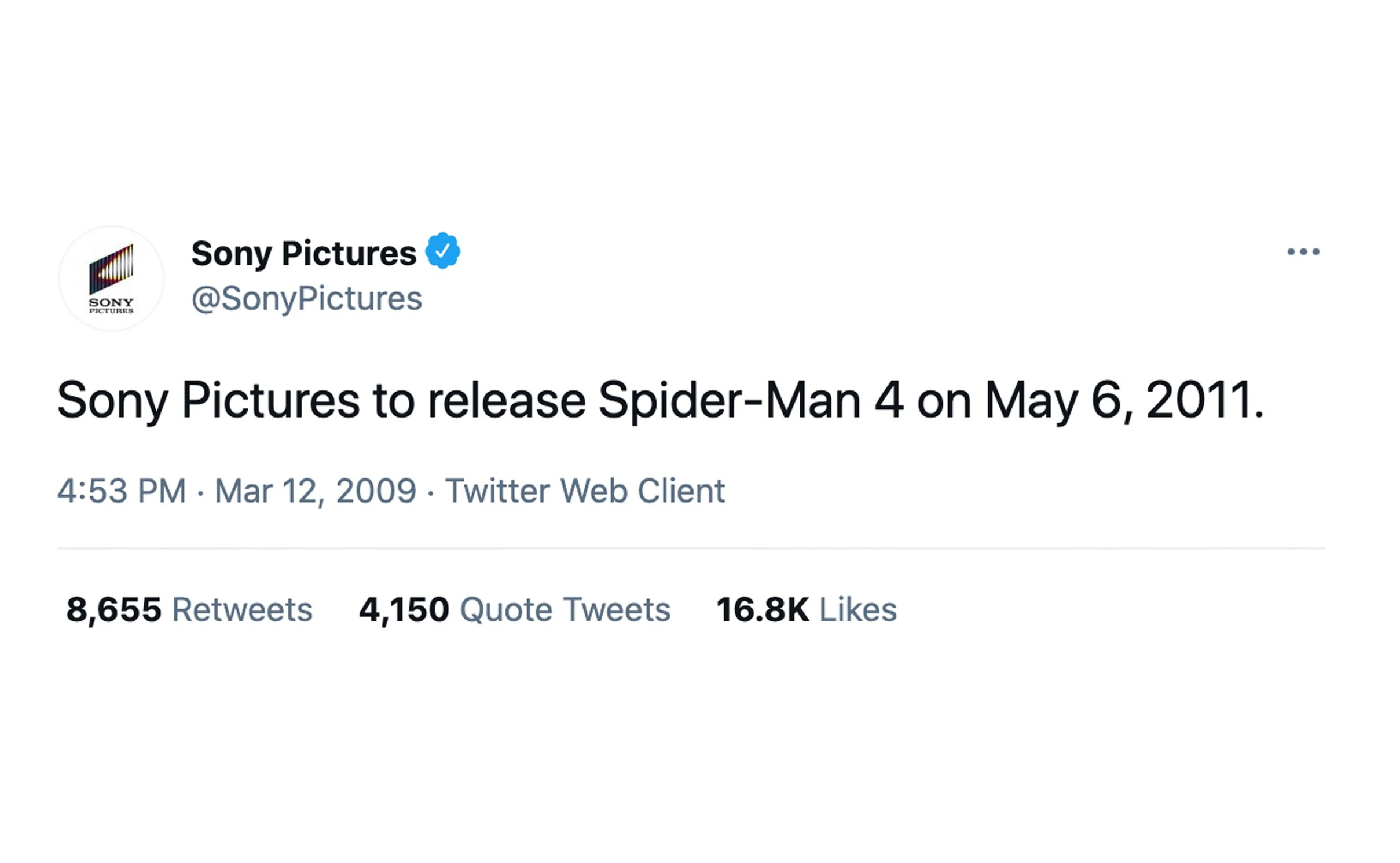This screenshot has height=863, width=1400.
Task: Click Sony Pictures at tweet text start
Action: click(208, 401)
